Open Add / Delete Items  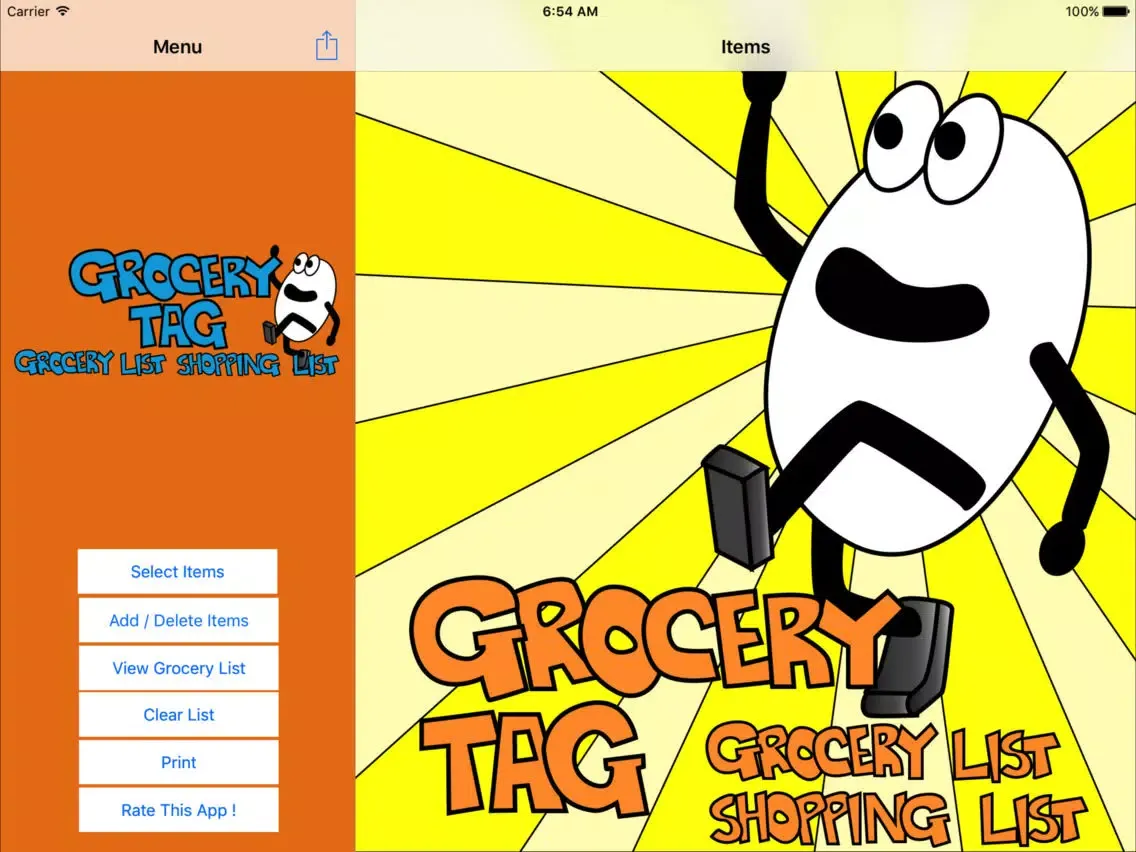point(178,620)
